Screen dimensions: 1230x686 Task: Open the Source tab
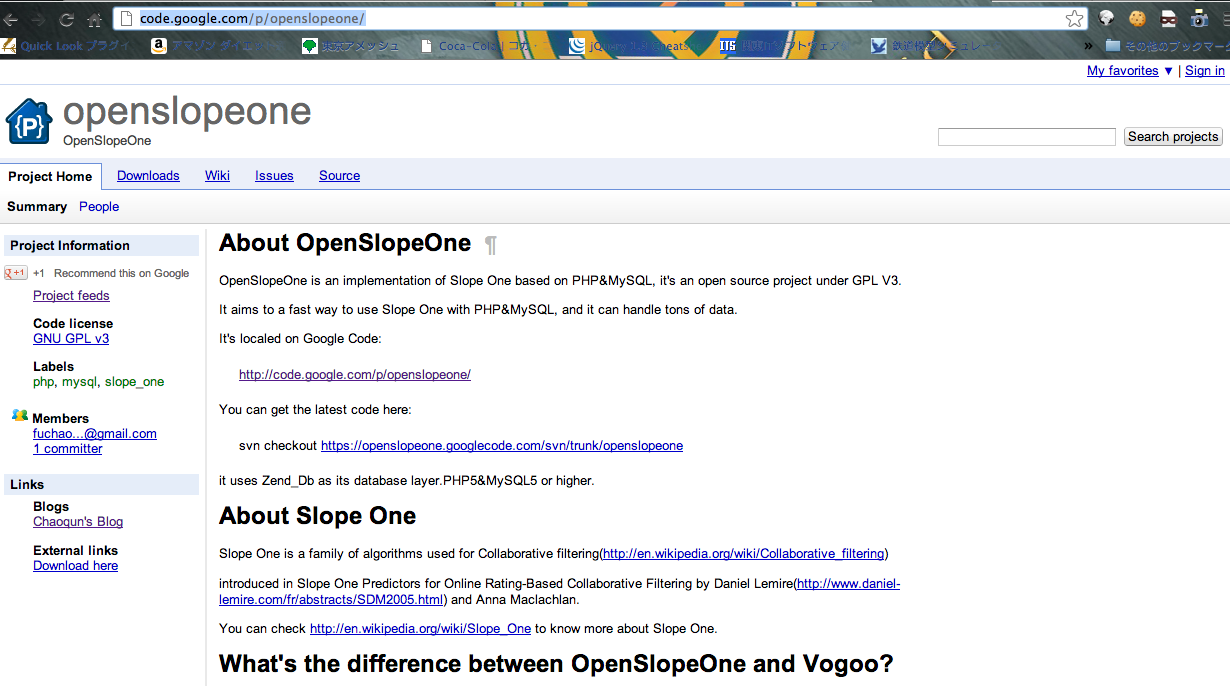tap(339, 176)
